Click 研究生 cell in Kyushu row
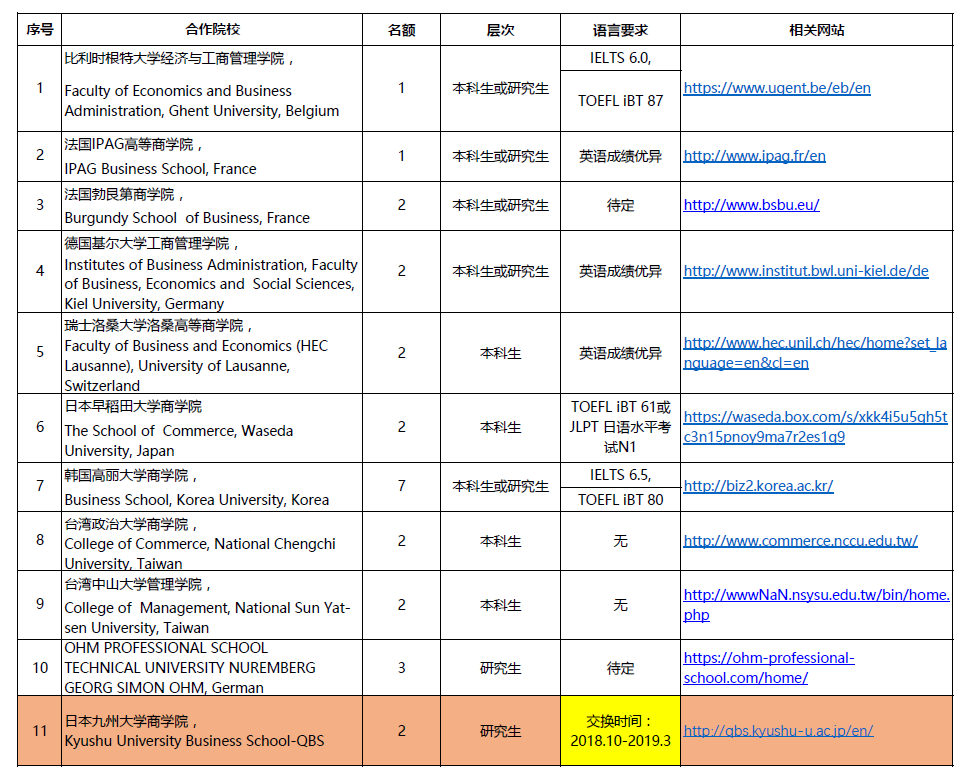968x779 pixels. point(500,731)
